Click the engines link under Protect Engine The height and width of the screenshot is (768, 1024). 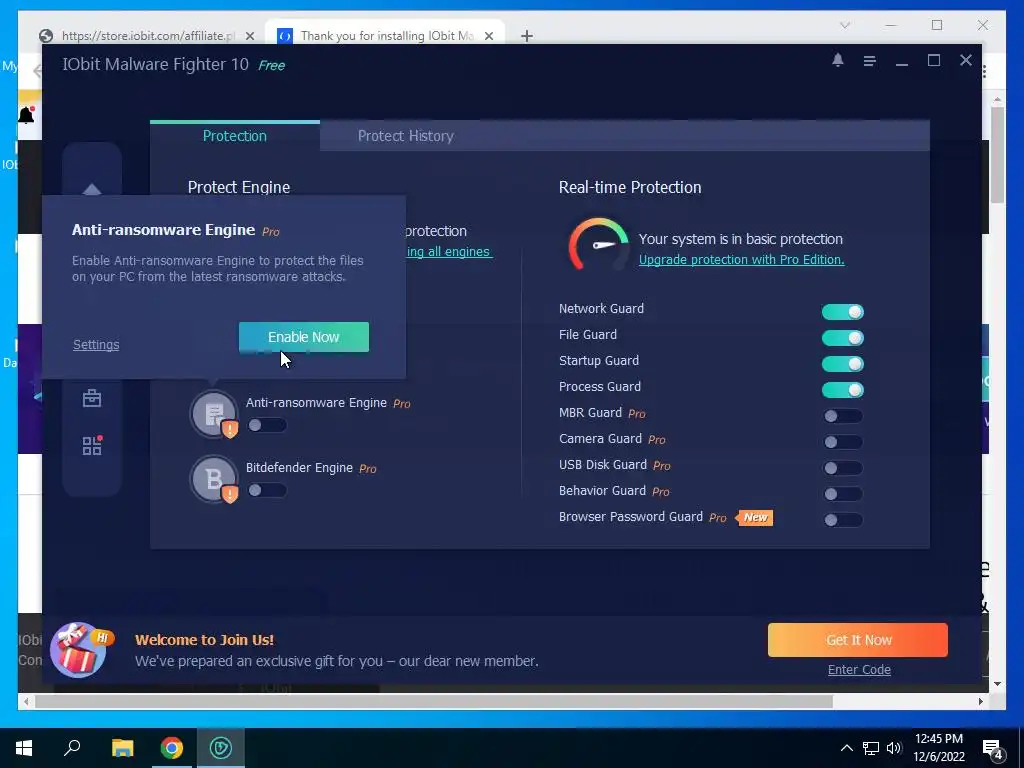(x=448, y=251)
